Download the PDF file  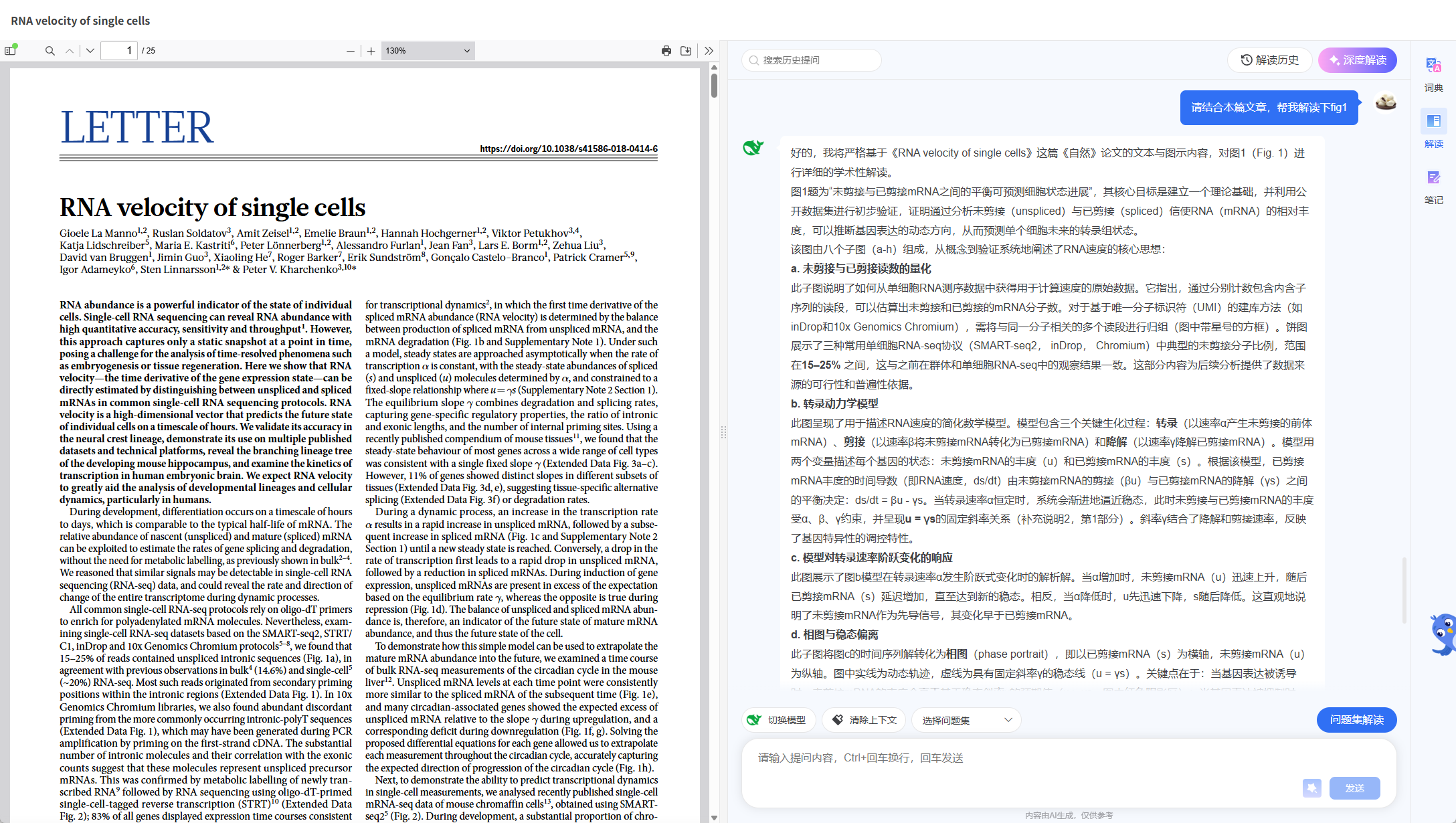point(686,51)
